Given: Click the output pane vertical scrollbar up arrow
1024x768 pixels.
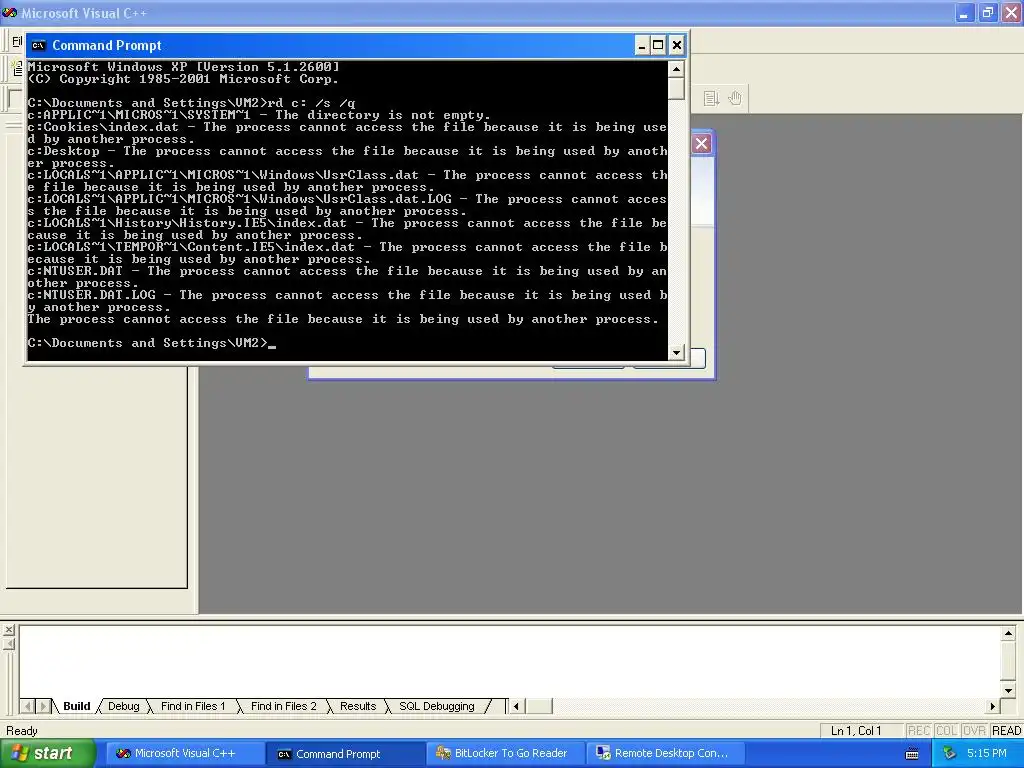Looking at the screenshot, I should coord(1008,633).
